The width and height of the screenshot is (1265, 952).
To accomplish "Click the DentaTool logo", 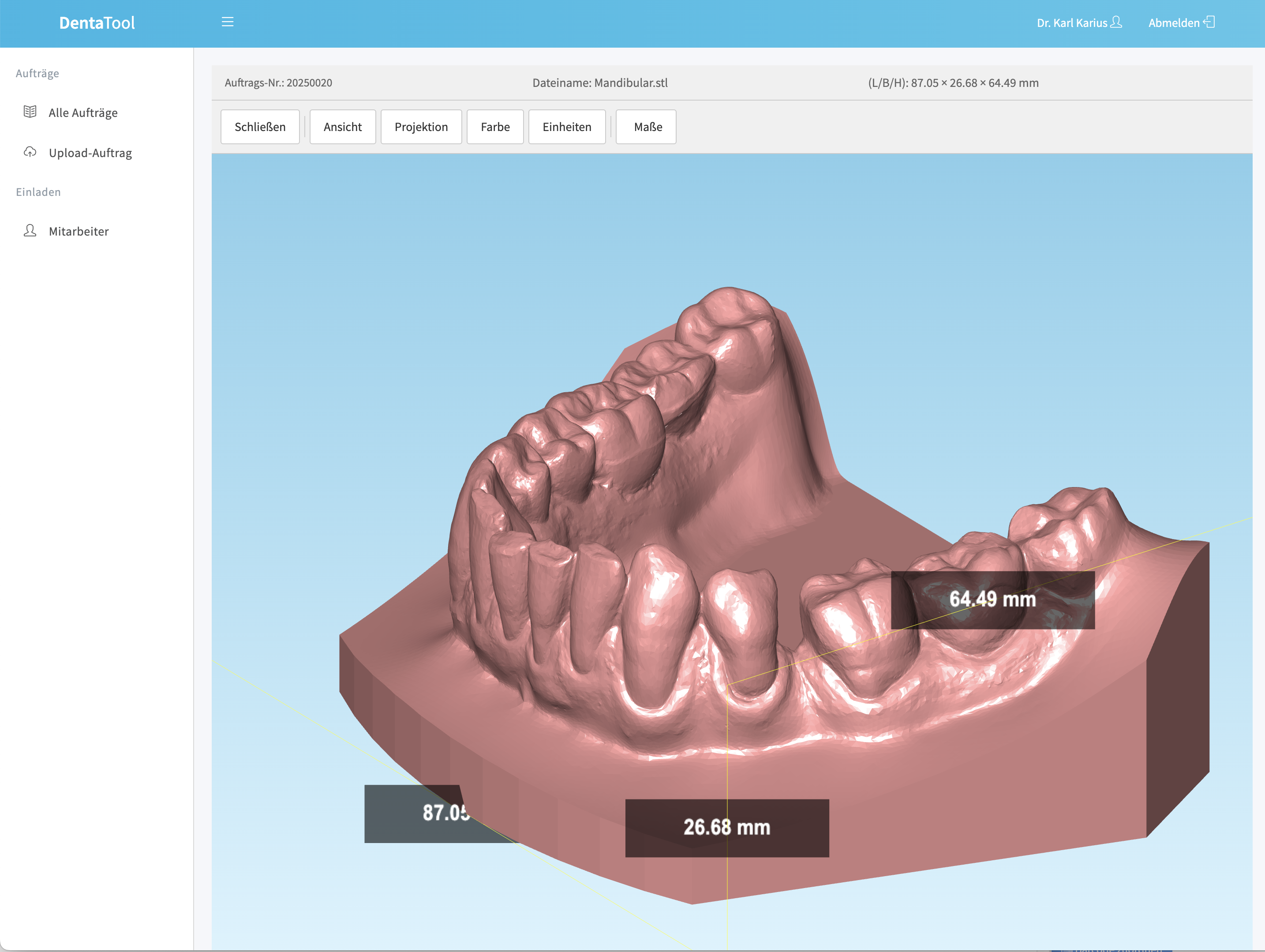I will (x=96, y=22).
